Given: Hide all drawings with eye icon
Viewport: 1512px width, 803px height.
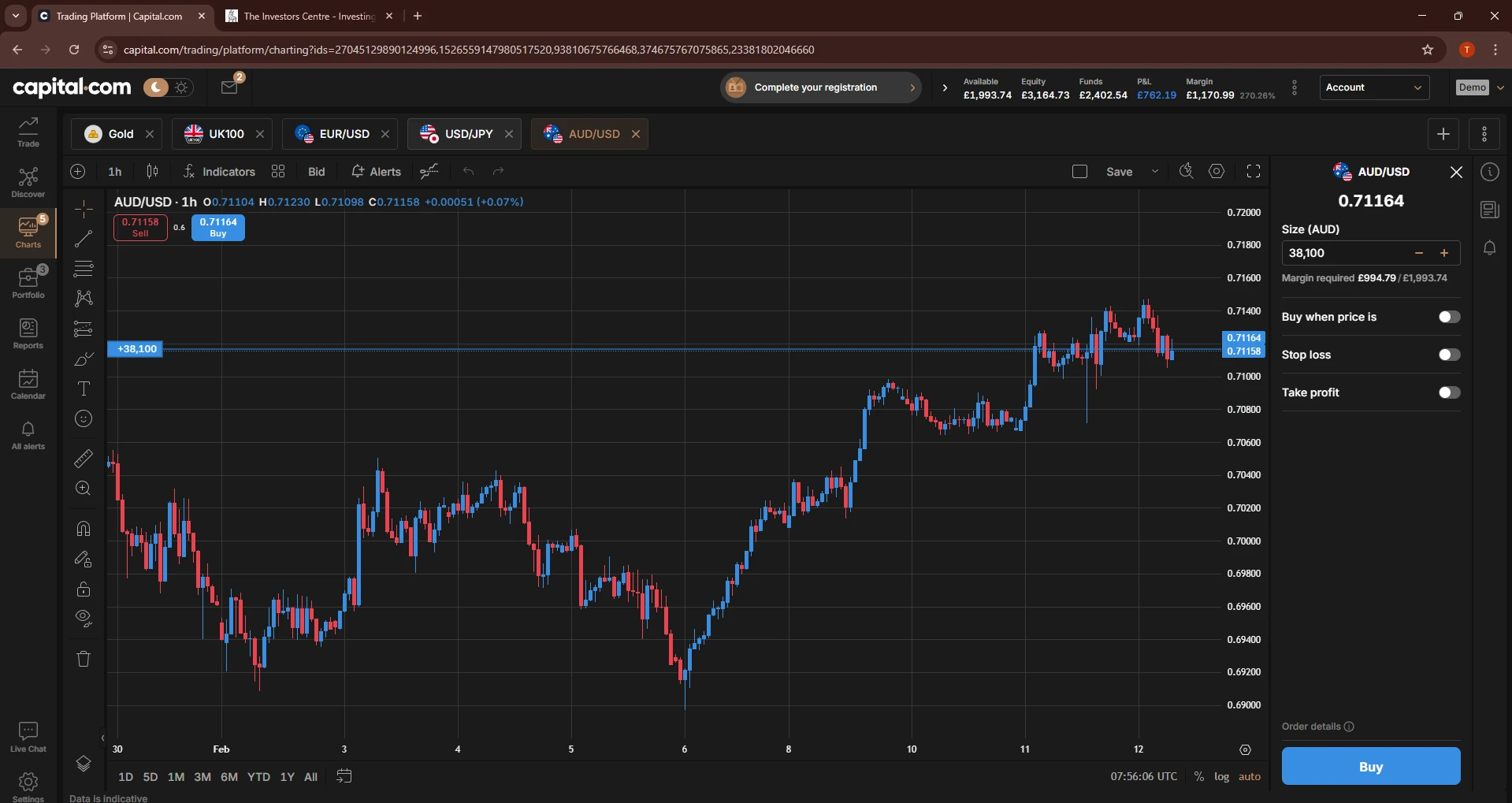Looking at the screenshot, I should tap(84, 619).
